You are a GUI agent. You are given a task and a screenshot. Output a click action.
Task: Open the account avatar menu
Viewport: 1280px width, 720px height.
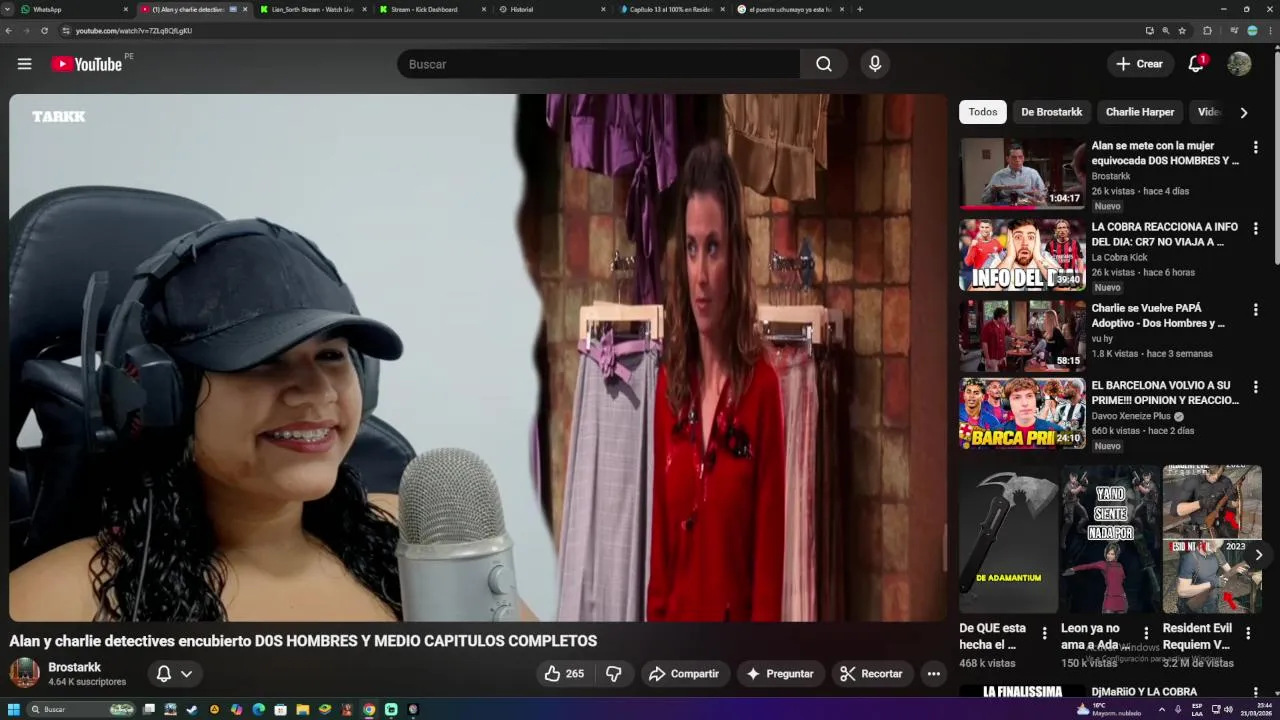1239,64
